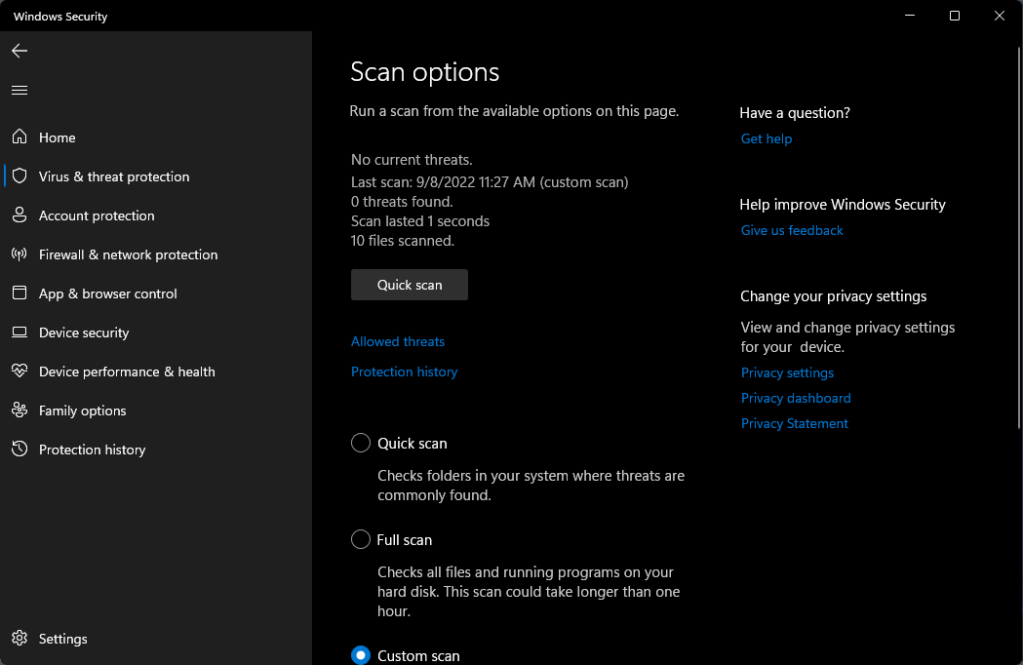1023x665 pixels.
Task: Select the Full scan radio button
Action: [361, 540]
